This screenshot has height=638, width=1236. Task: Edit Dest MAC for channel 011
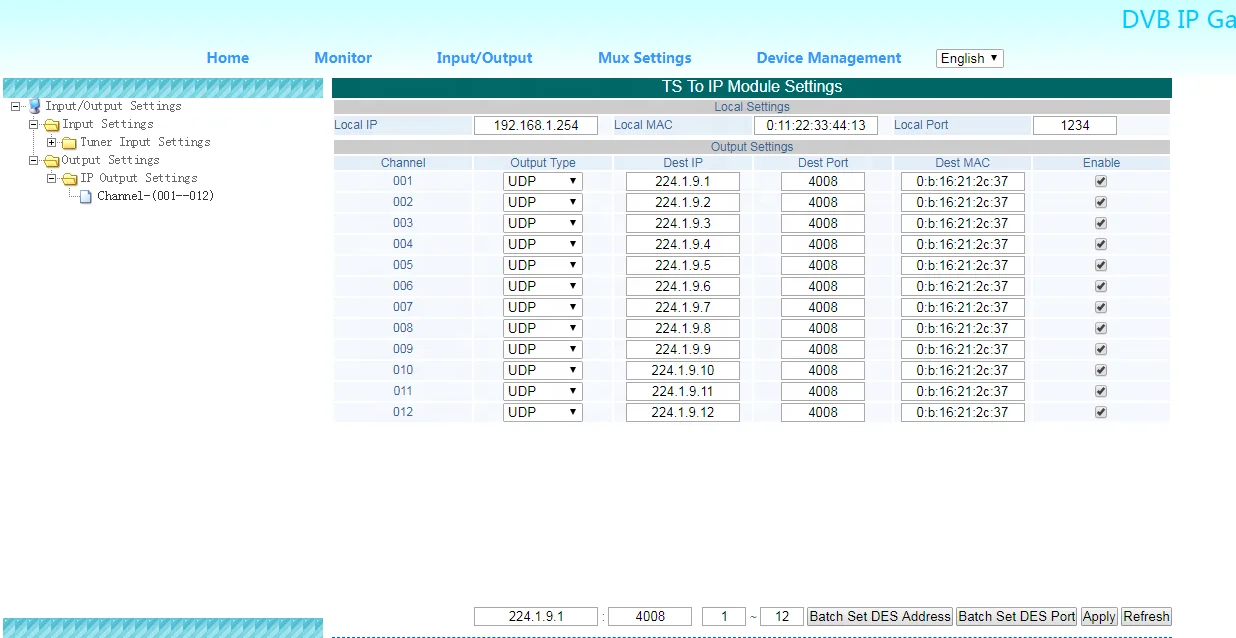963,391
